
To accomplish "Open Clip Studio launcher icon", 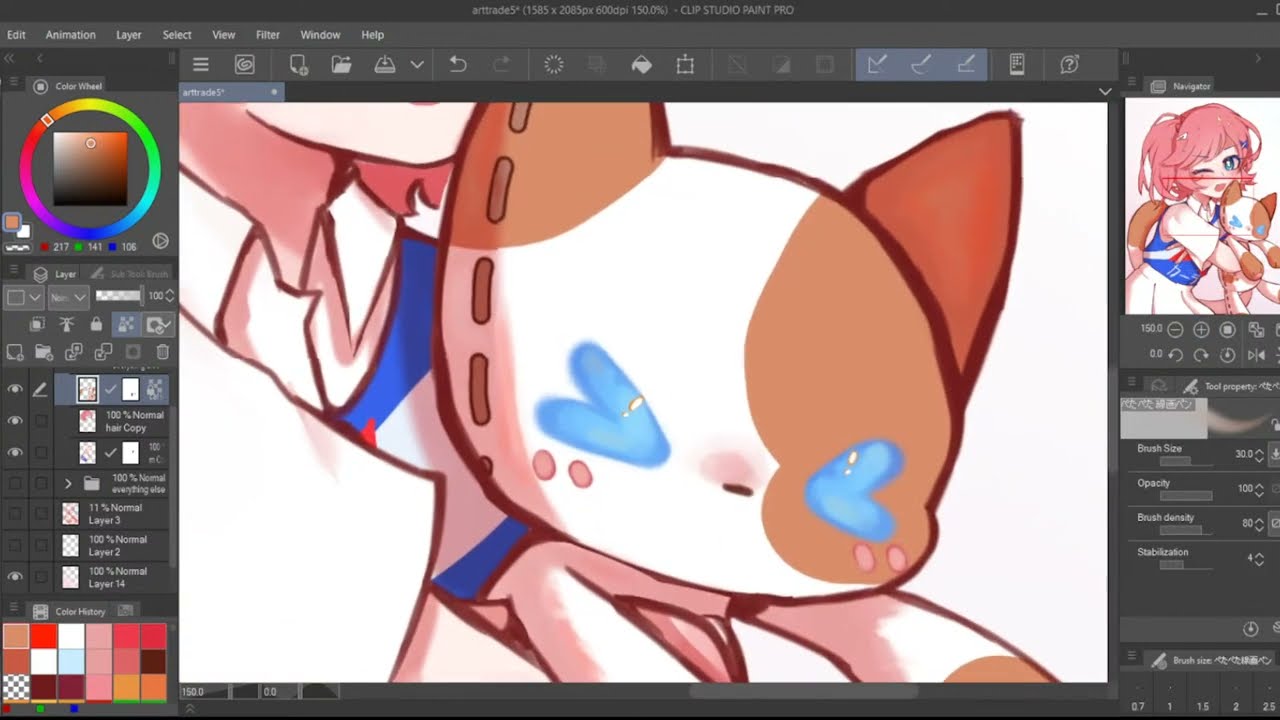I will coord(244,65).
